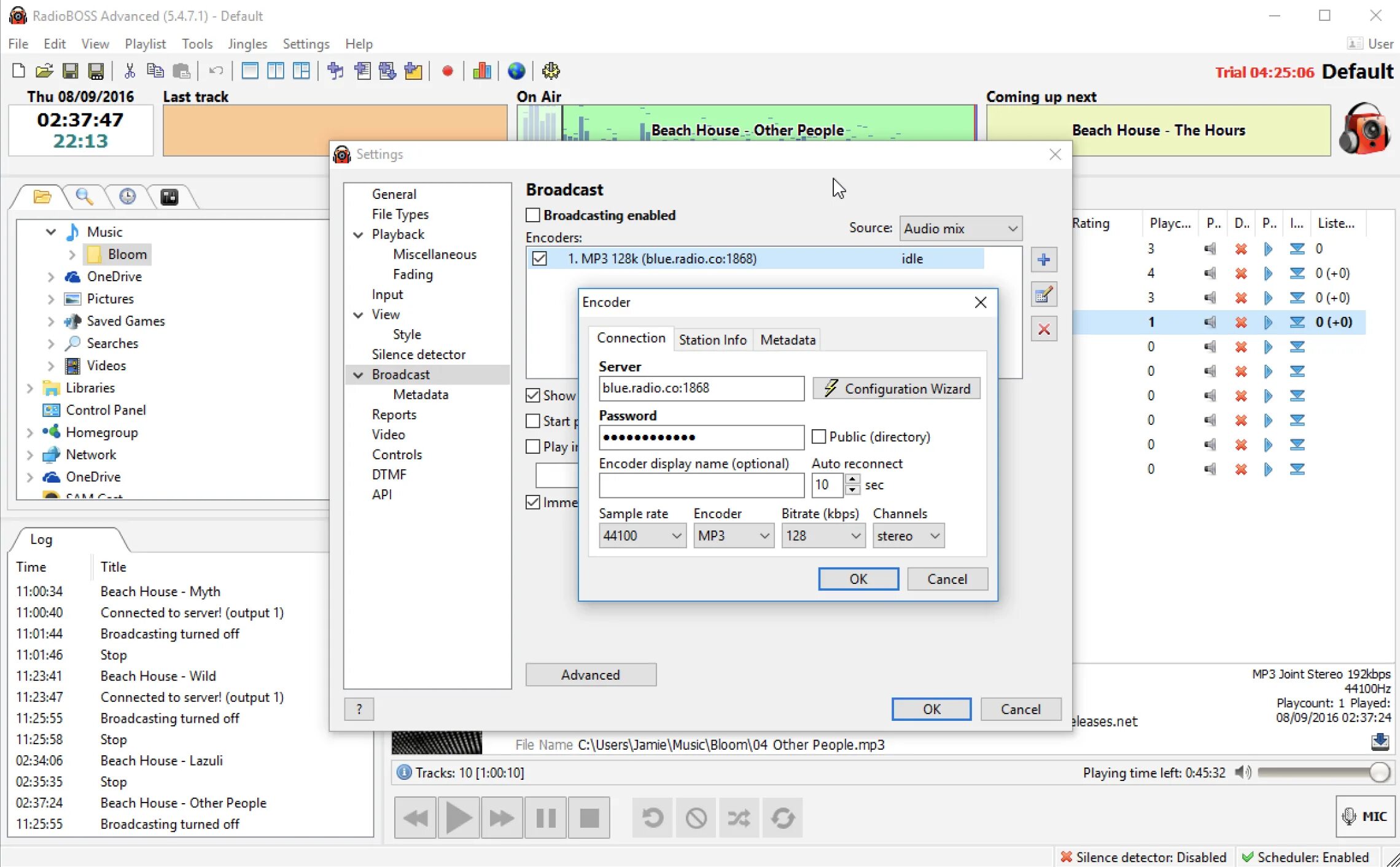Screen dimensions: 1400x867
Task: Click the MIC microphone button
Action: (x=1365, y=816)
